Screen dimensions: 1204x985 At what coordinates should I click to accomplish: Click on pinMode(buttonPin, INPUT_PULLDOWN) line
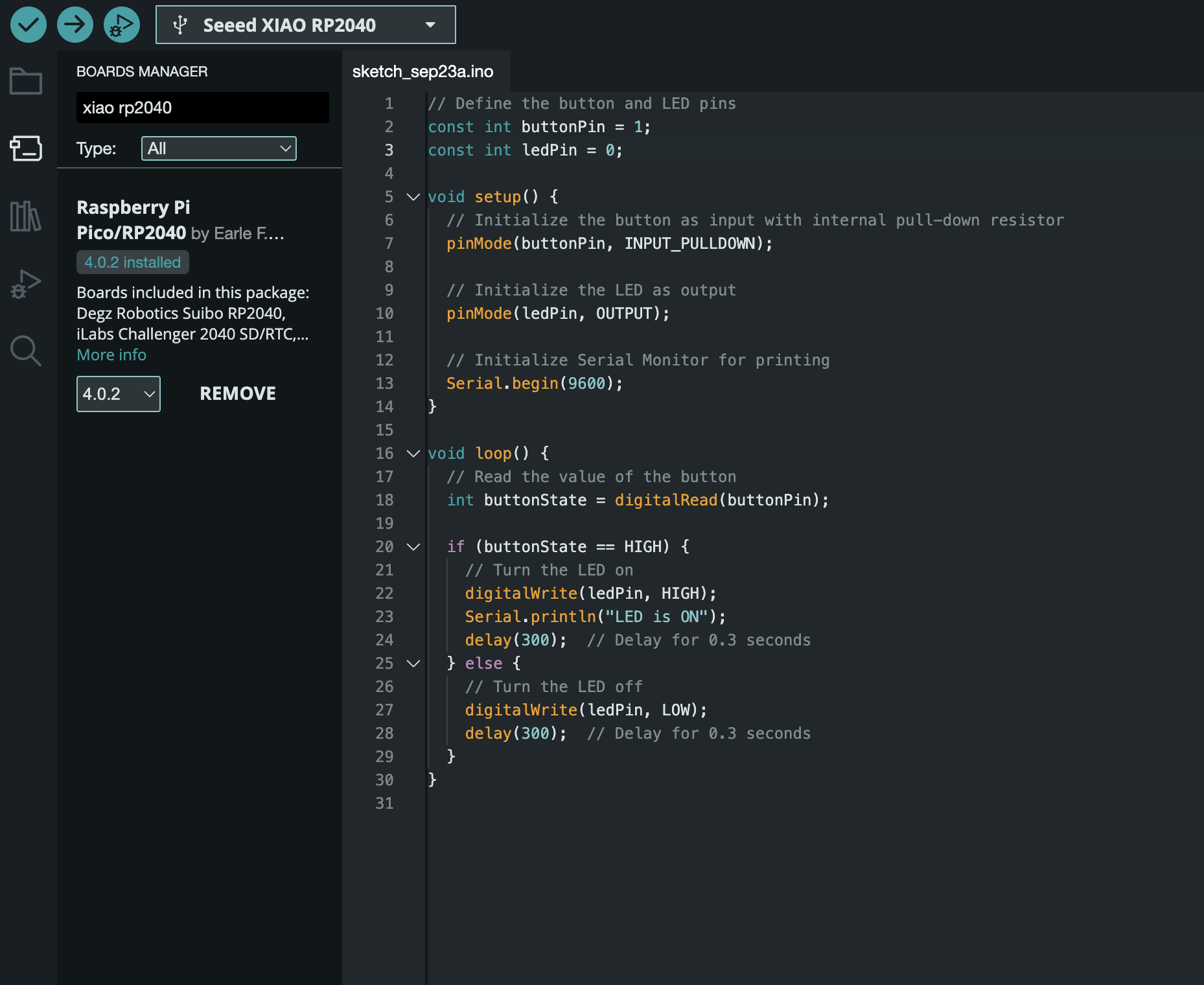(x=609, y=244)
